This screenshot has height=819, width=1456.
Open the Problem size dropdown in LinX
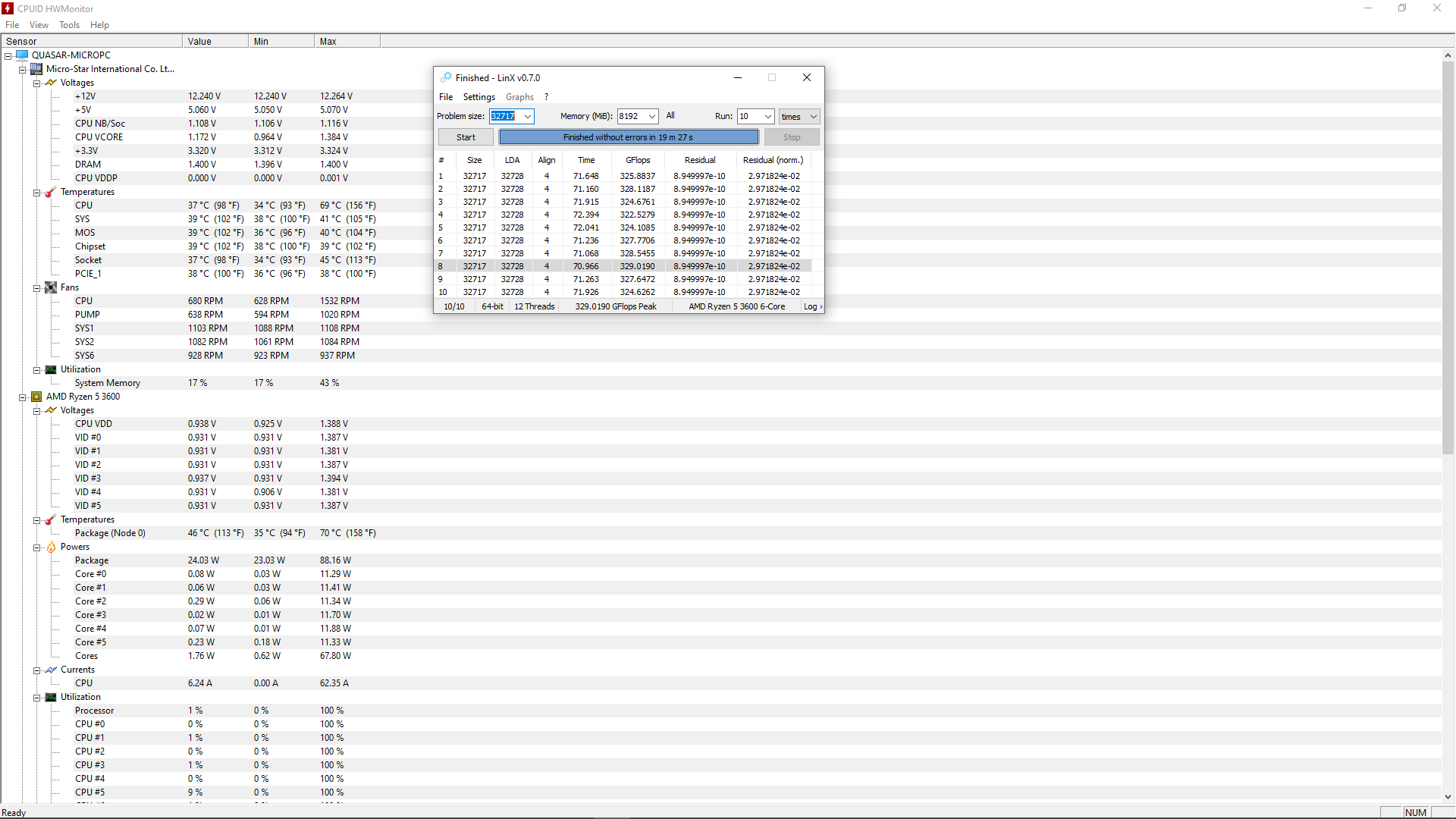pyautogui.click(x=528, y=117)
